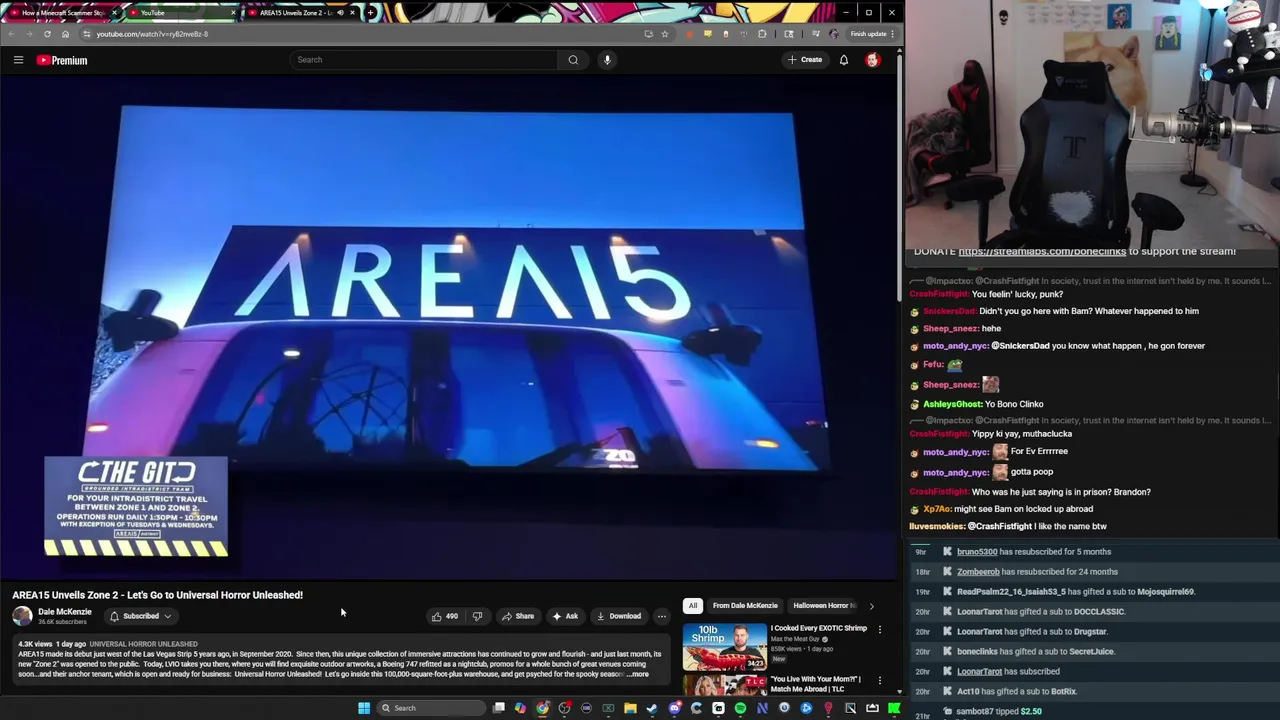Open 10lb Shrimp video thumbnail
The width and height of the screenshot is (1280, 720).
click(725, 646)
